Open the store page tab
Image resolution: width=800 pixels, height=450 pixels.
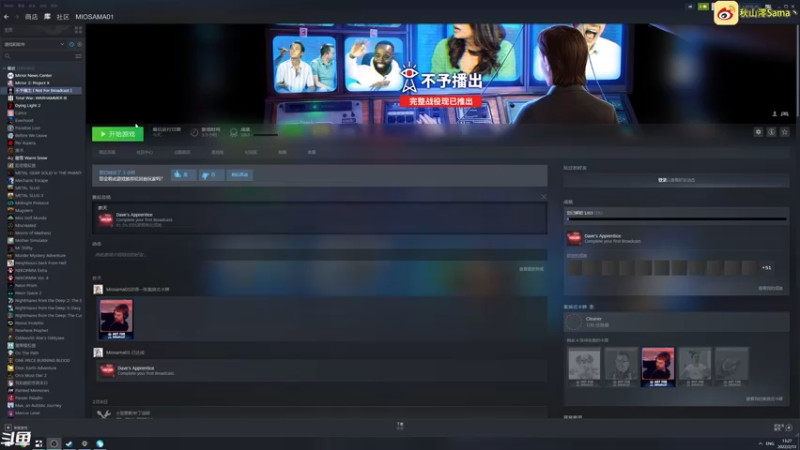point(107,152)
